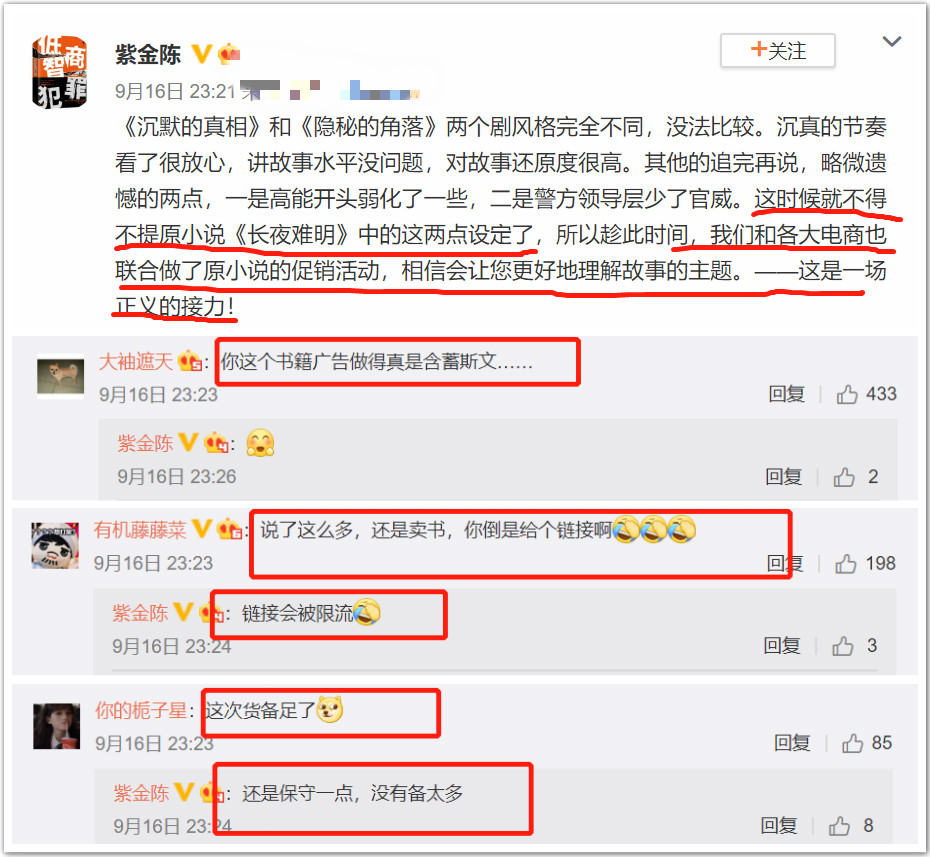
Task: Open 有机藤藤菜's profile via username
Action: click(x=140, y=530)
